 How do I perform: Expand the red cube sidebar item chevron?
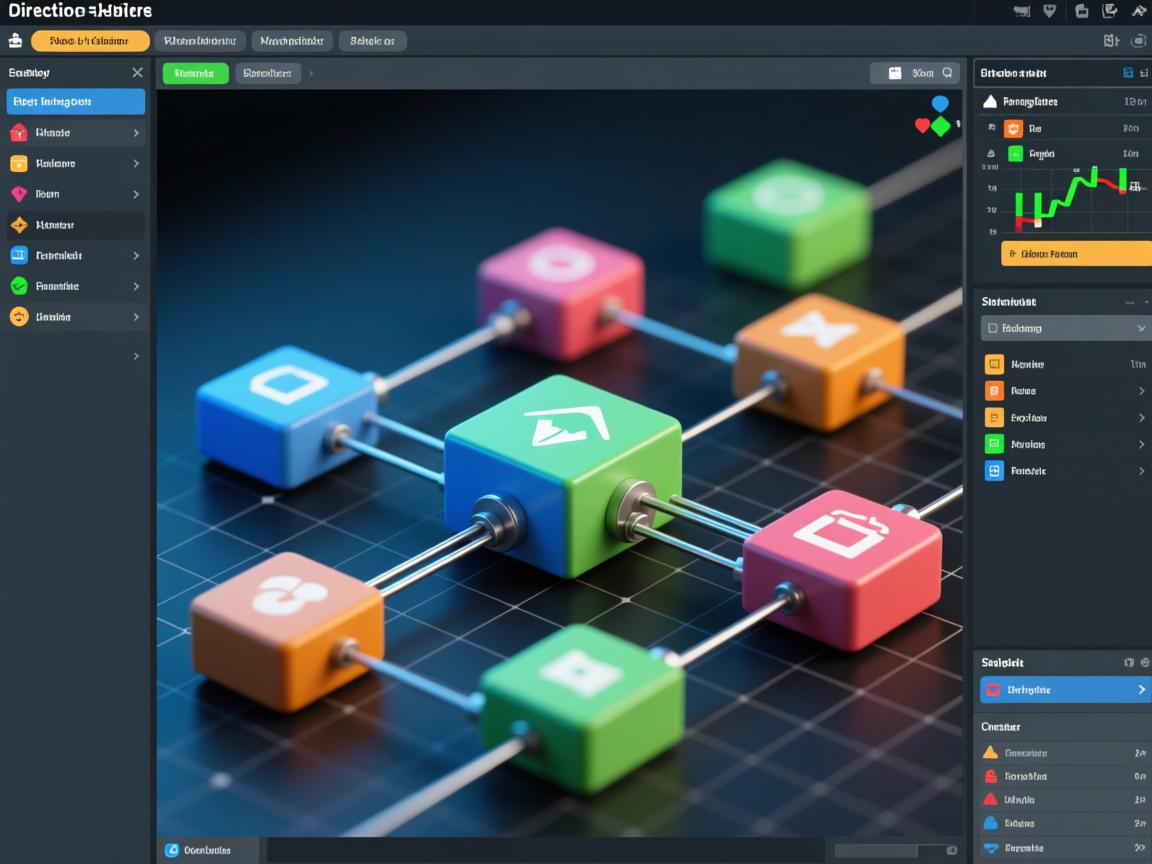point(136,133)
